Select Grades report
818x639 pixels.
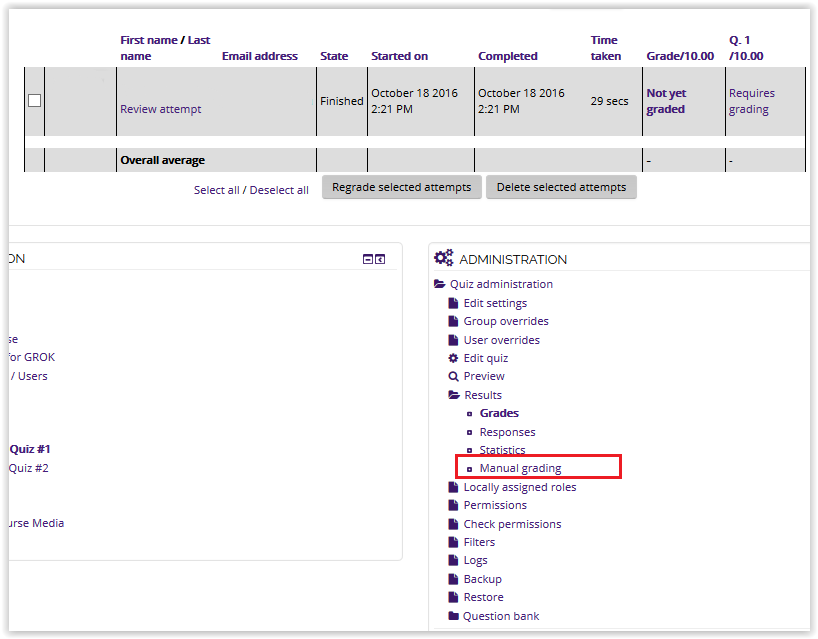(x=499, y=413)
